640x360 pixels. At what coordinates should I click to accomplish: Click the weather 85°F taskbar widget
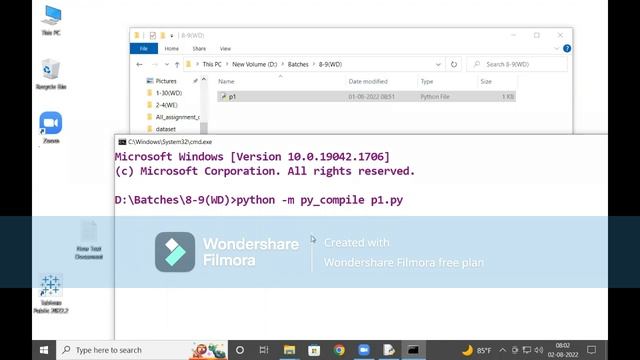tap(476, 350)
